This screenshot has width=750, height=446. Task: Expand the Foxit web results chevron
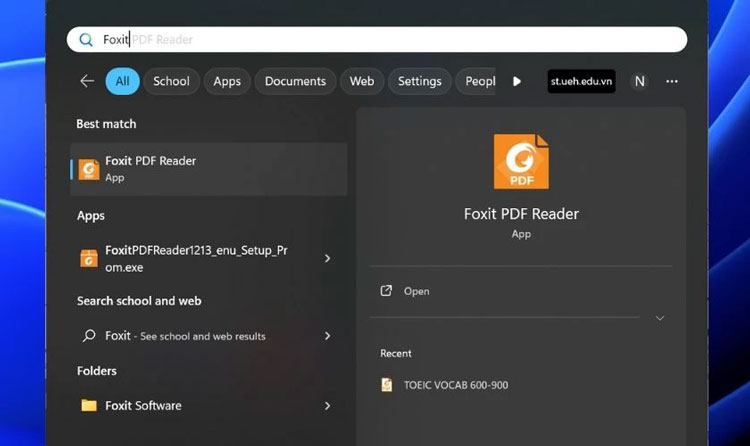click(x=327, y=336)
